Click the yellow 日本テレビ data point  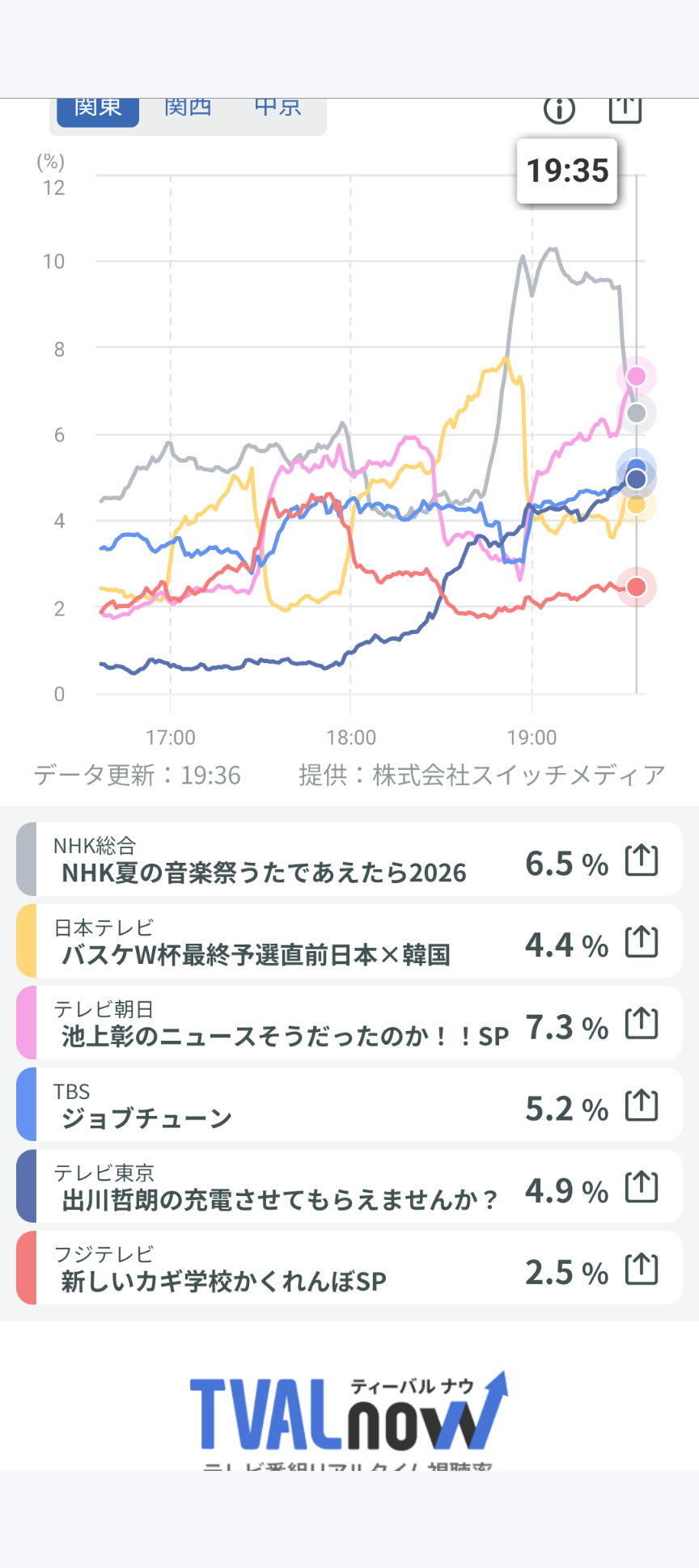(x=637, y=505)
